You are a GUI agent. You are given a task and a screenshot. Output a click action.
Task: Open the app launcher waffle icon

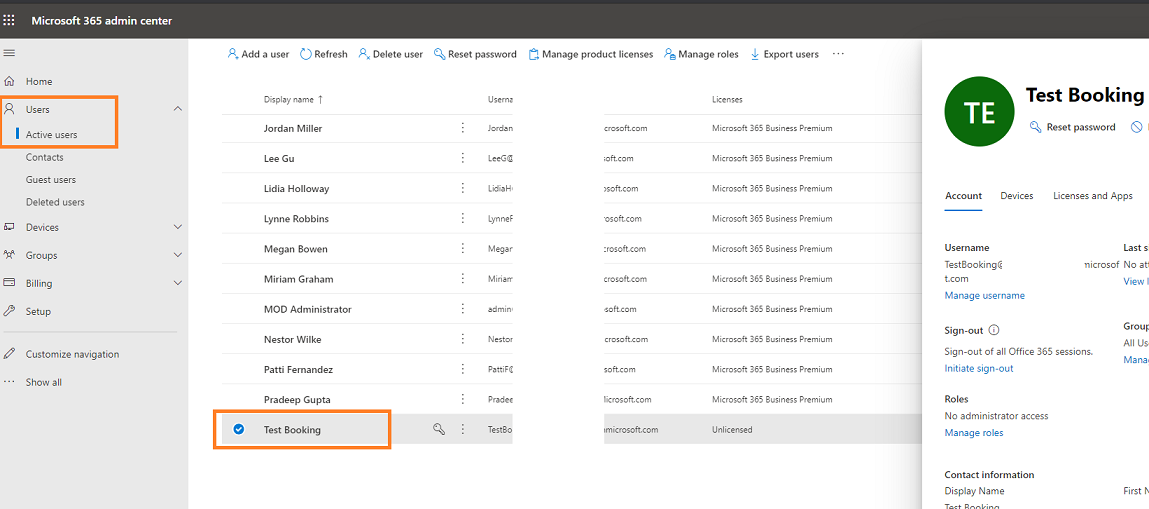(x=9, y=21)
